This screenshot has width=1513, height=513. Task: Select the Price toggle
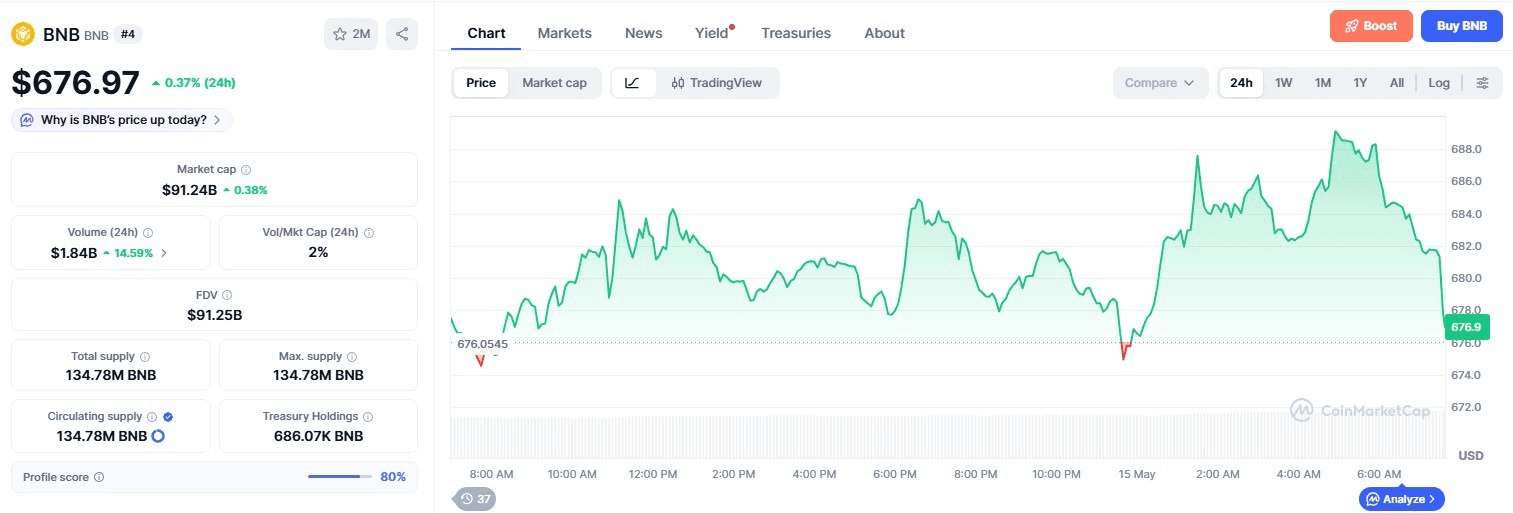[x=481, y=83]
